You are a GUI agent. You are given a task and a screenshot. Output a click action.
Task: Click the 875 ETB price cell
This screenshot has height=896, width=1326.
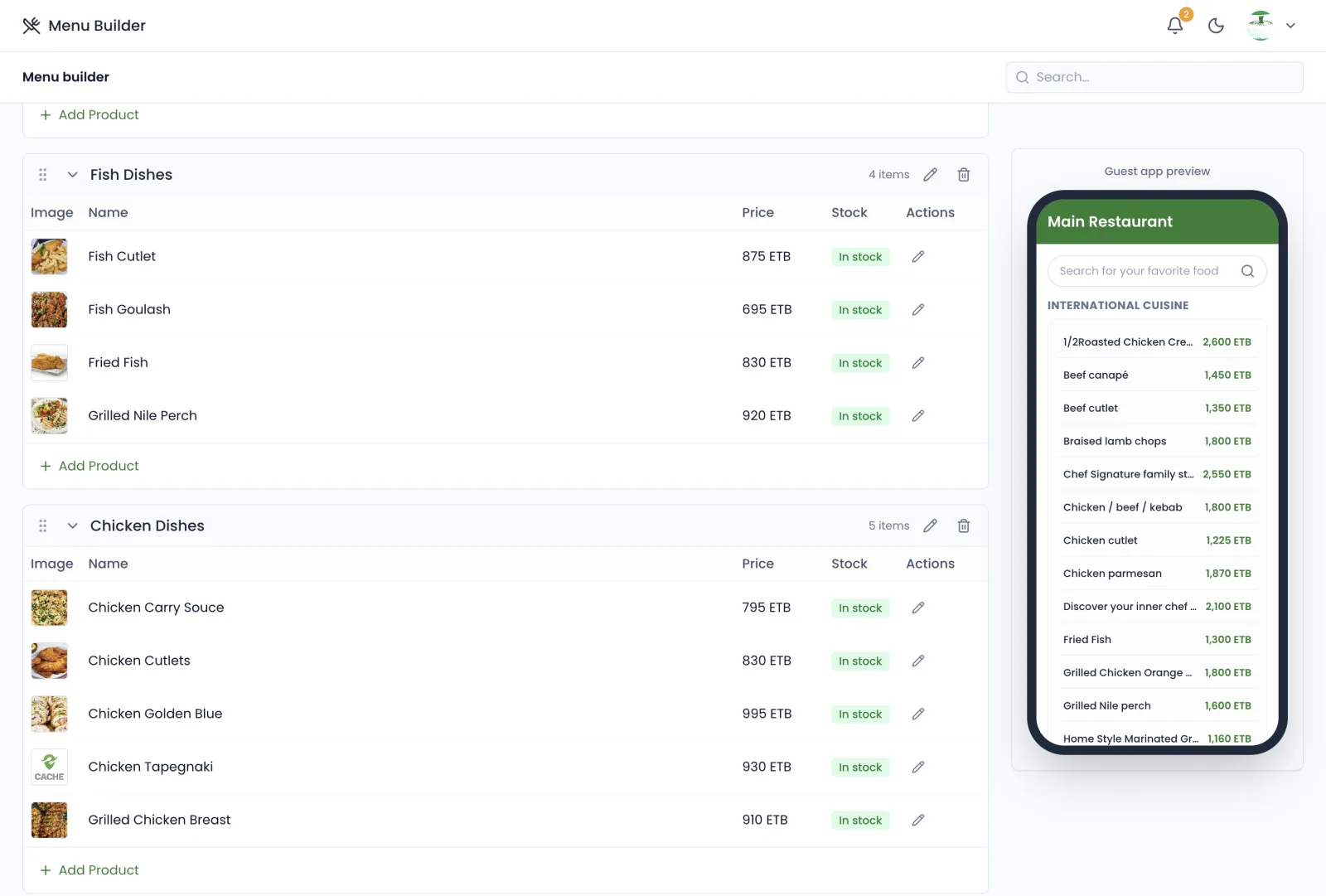tap(766, 257)
